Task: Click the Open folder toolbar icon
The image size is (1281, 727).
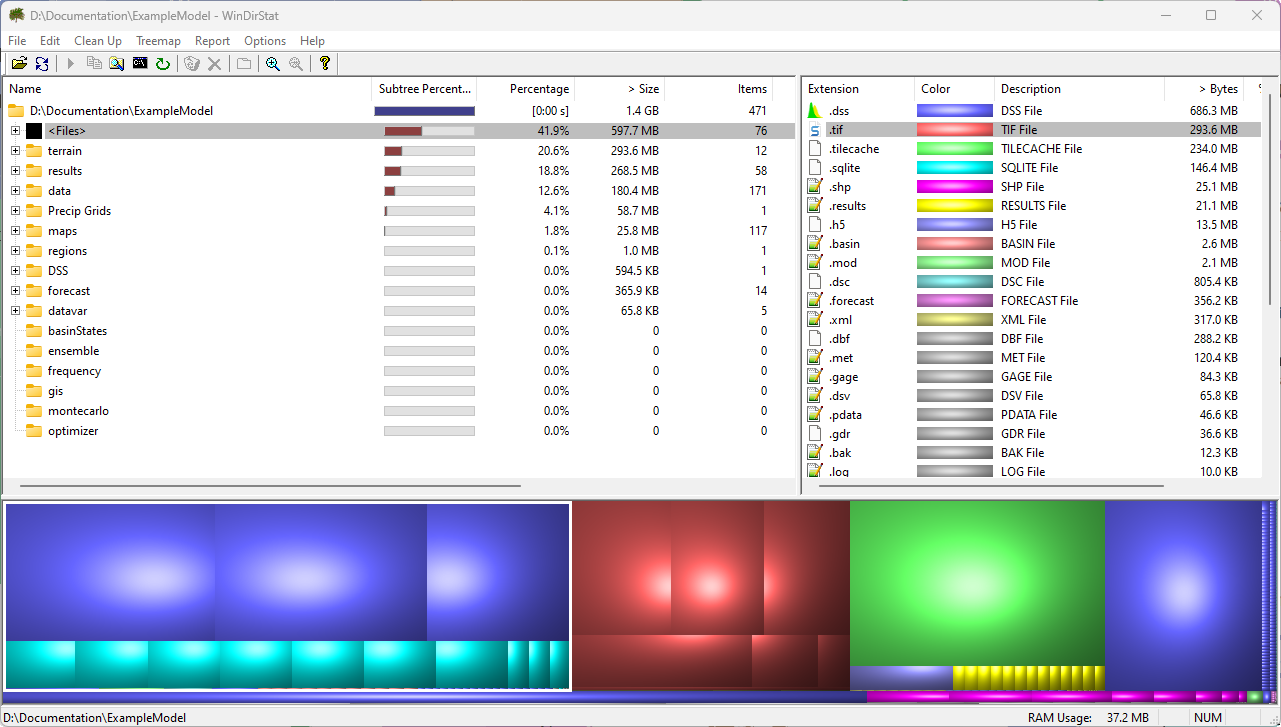Action: [x=19, y=64]
